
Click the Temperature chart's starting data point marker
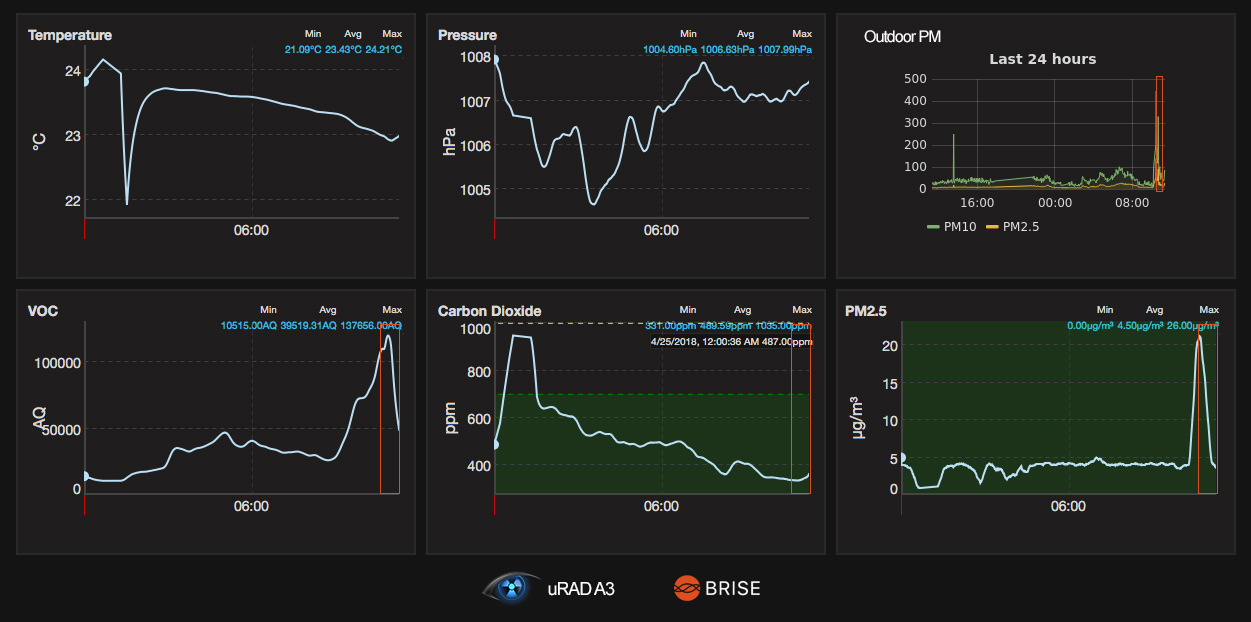85,81
